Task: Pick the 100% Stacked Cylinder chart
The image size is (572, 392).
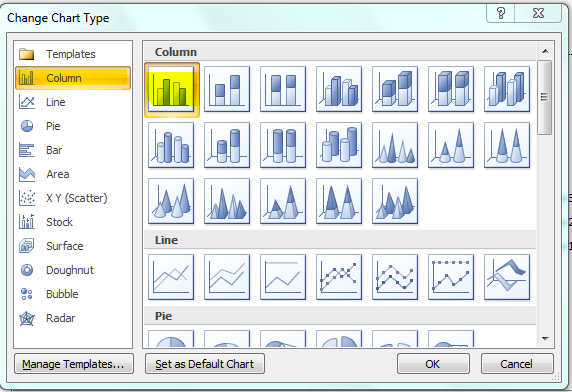Action: click(x=283, y=145)
